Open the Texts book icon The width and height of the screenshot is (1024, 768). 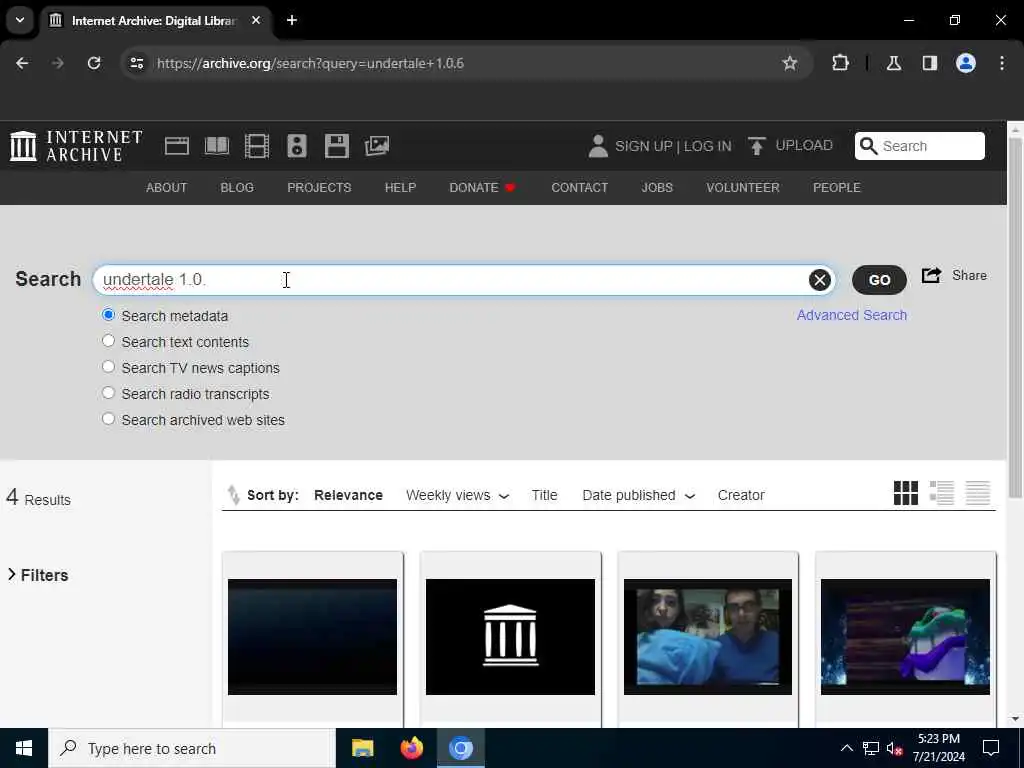[217, 146]
